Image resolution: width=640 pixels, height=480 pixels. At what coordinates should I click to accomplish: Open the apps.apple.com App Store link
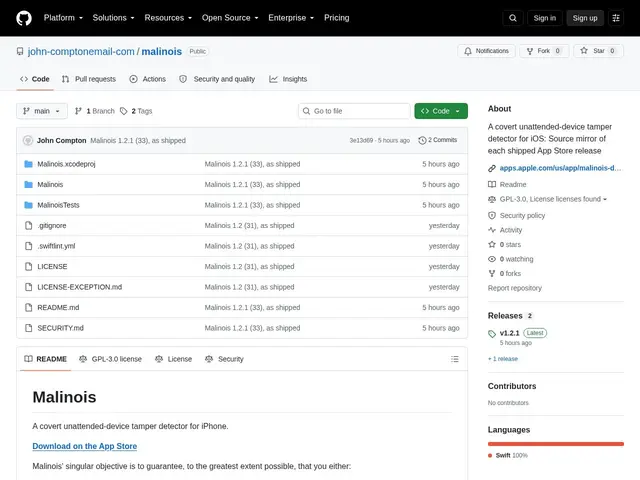(560, 168)
